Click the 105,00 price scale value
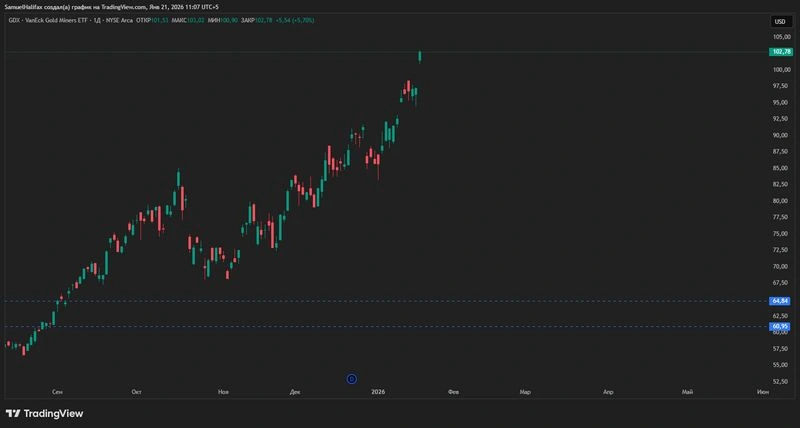This screenshot has height=428, width=800. [x=782, y=37]
